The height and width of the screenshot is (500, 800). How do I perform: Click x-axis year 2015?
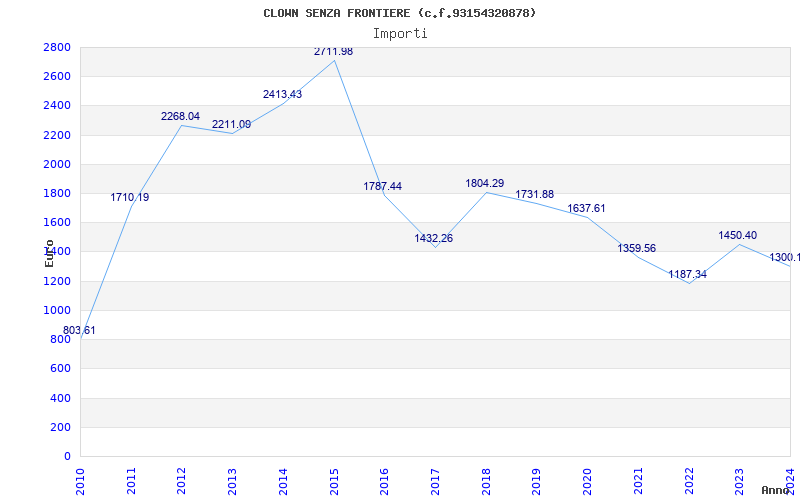[334, 482]
